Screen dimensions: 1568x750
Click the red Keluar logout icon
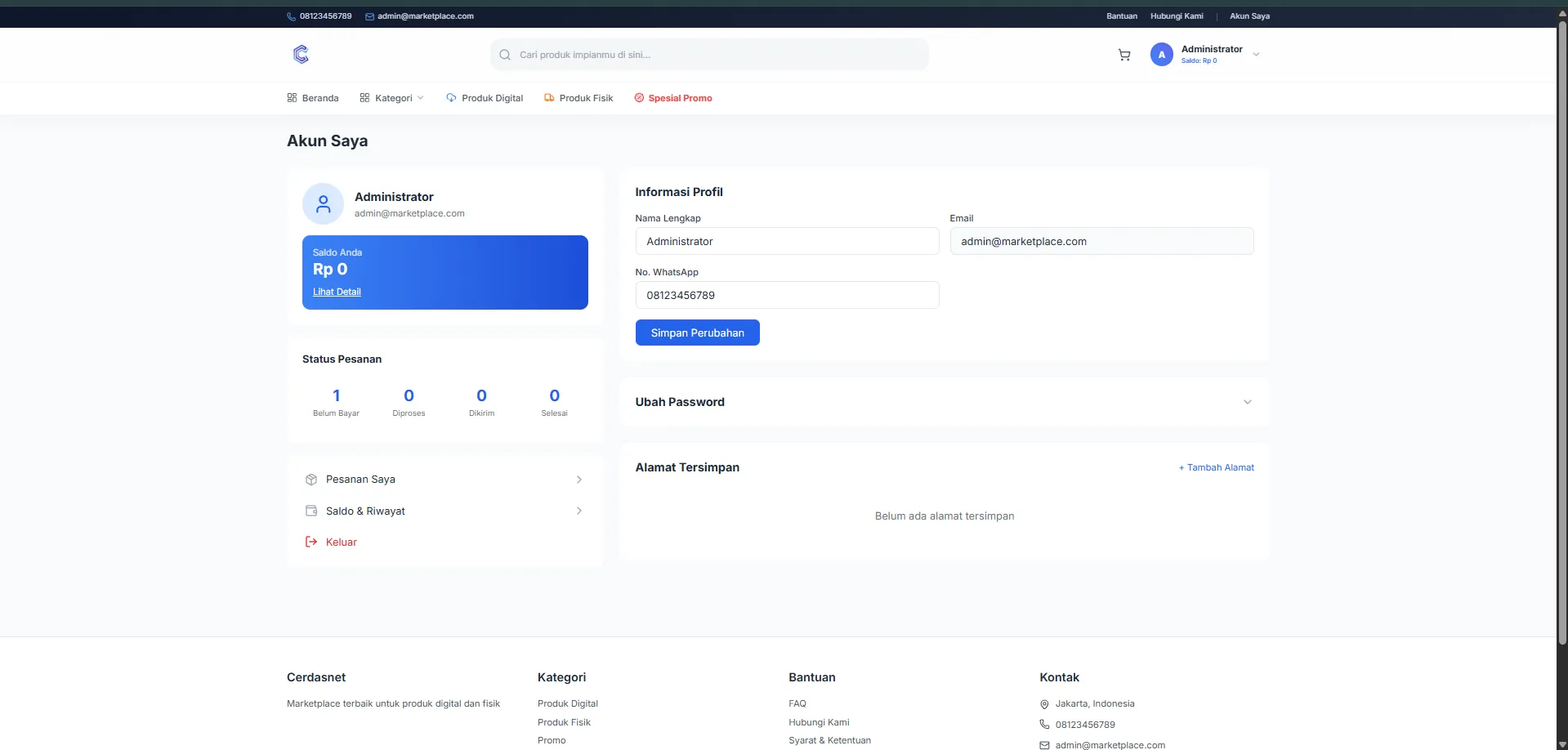pos(311,542)
